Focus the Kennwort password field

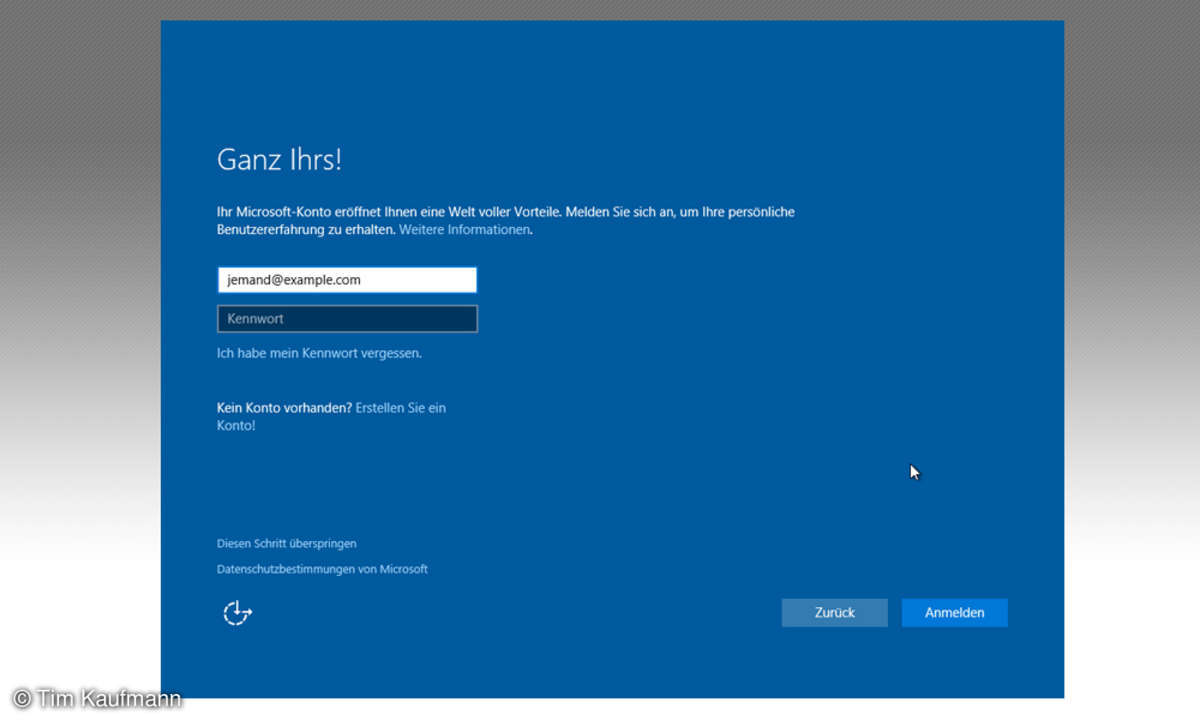pyautogui.click(x=347, y=319)
